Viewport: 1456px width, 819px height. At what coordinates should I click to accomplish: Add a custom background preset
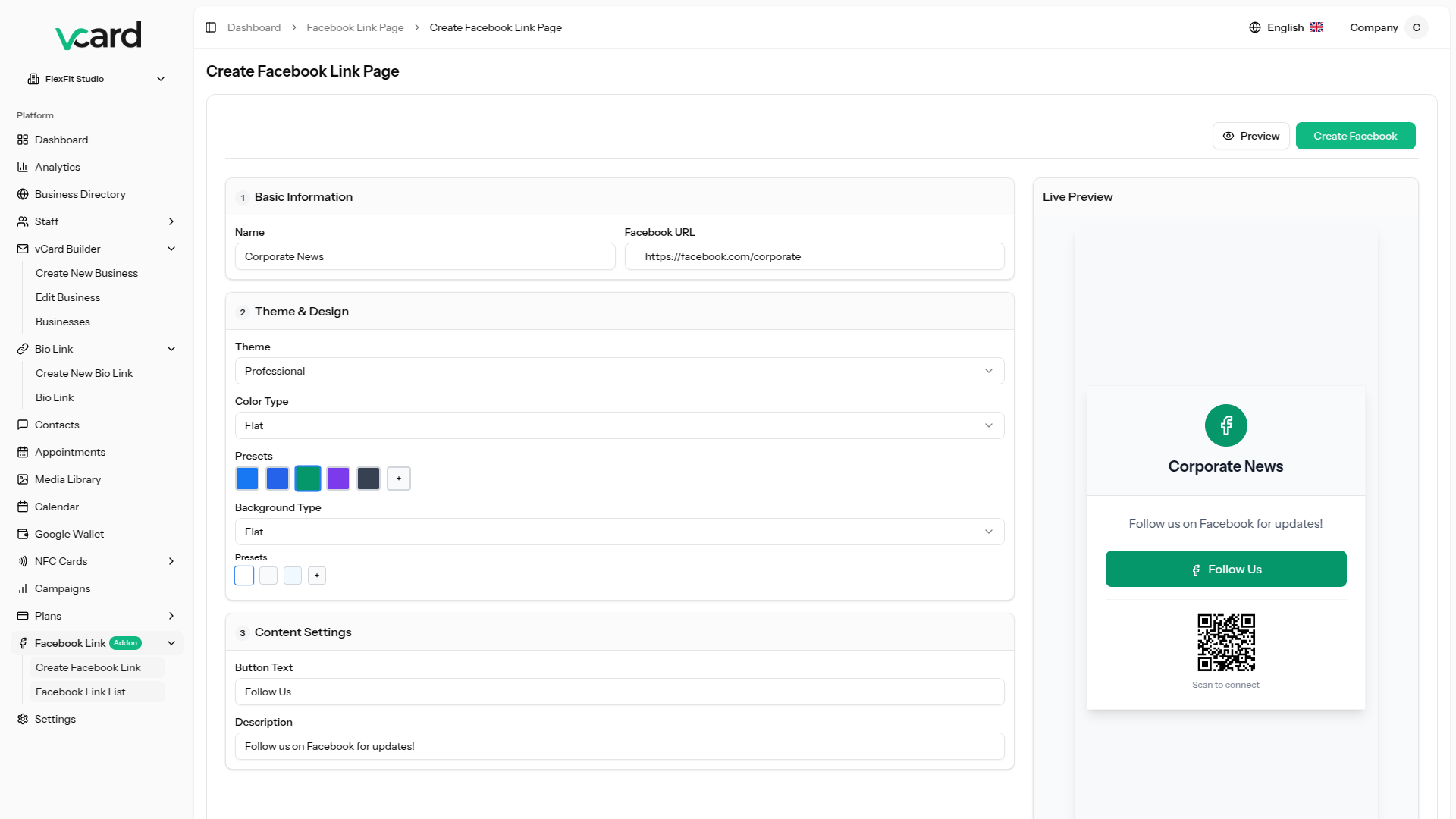click(x=317, y=576)
